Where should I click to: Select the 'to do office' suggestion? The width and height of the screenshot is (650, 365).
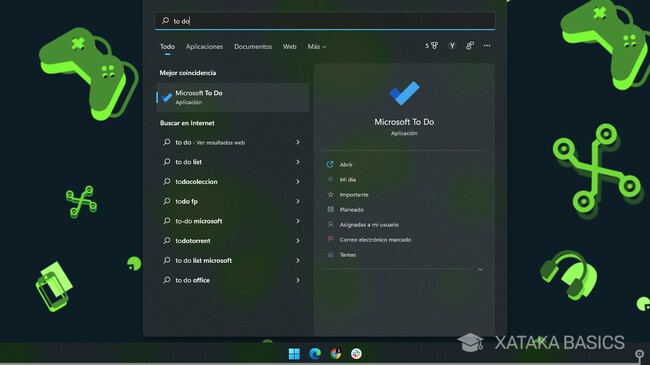[192, 280]
